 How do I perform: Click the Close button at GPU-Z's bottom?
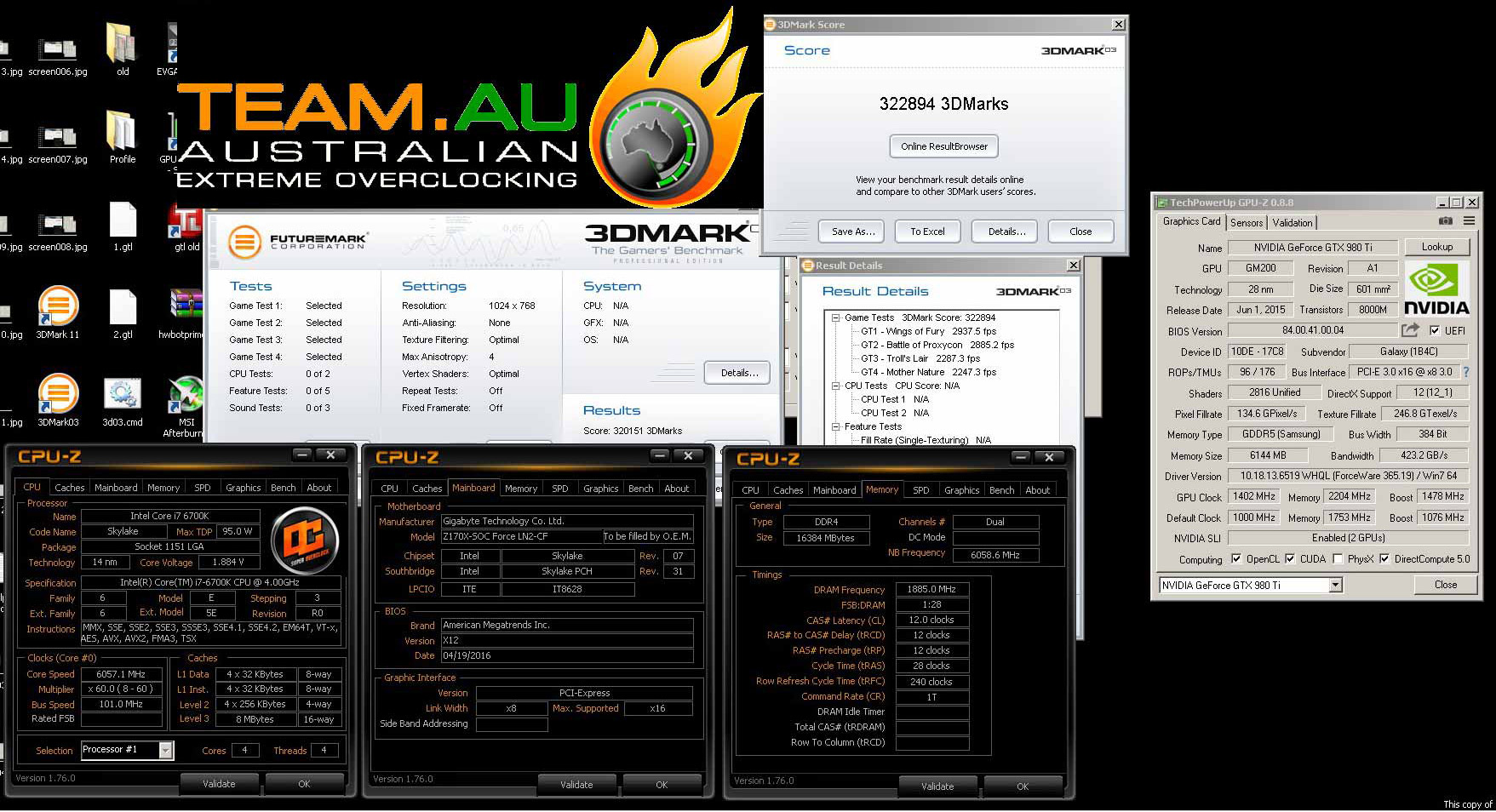click(1446, 585)
